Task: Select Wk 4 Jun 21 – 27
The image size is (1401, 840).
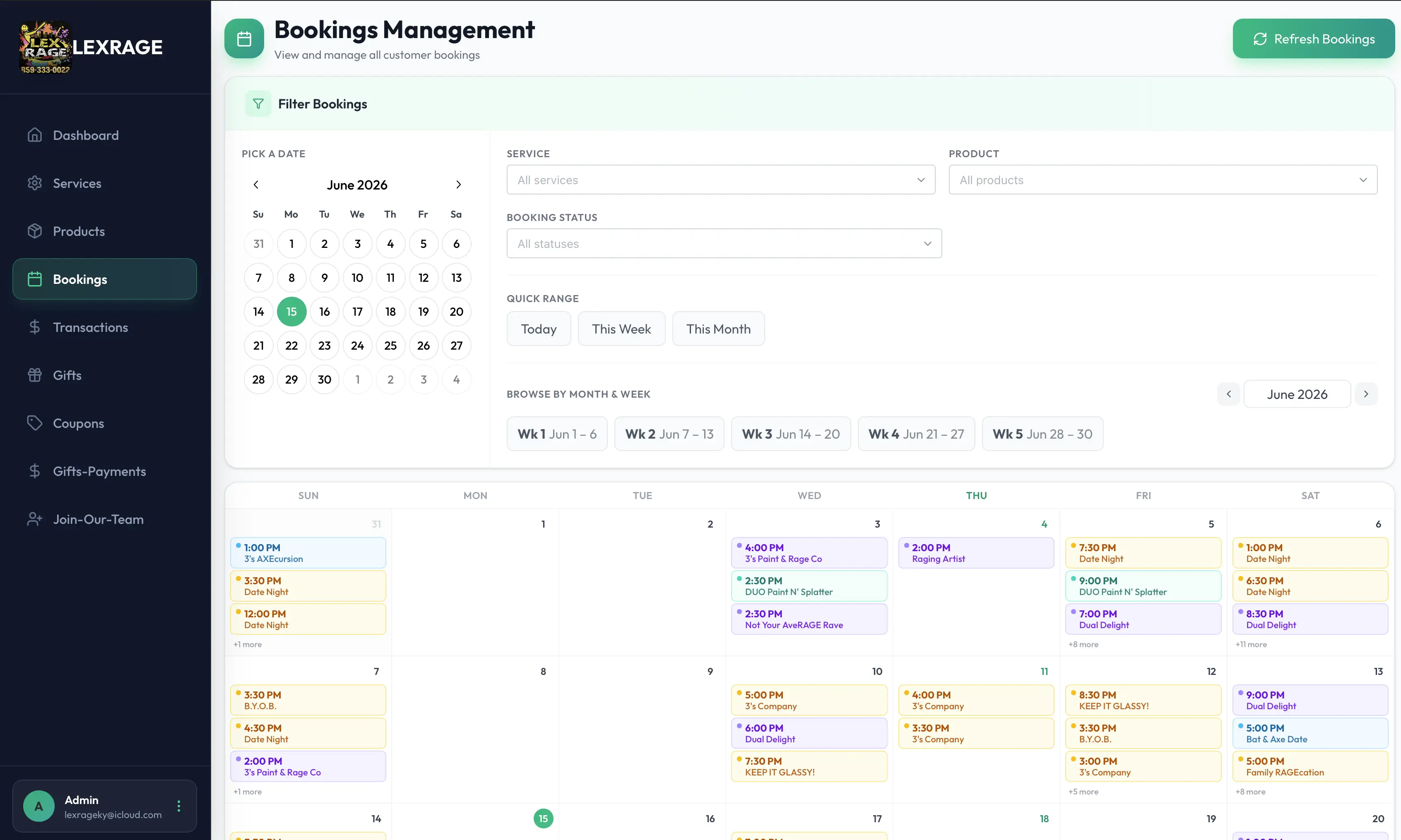Action: [916, 434]
